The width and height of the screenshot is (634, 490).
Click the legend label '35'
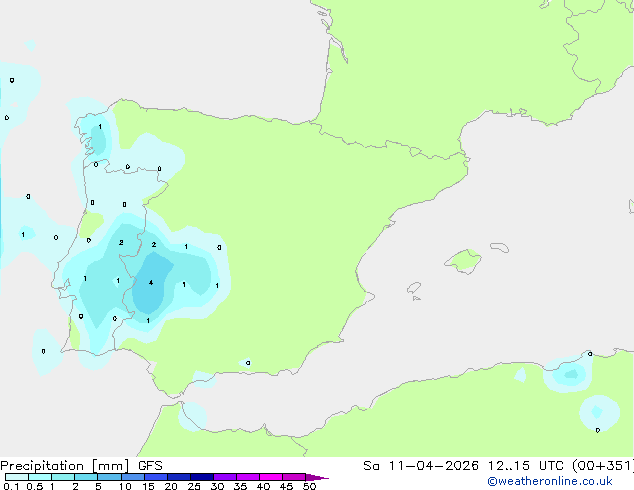coord(240,486)
